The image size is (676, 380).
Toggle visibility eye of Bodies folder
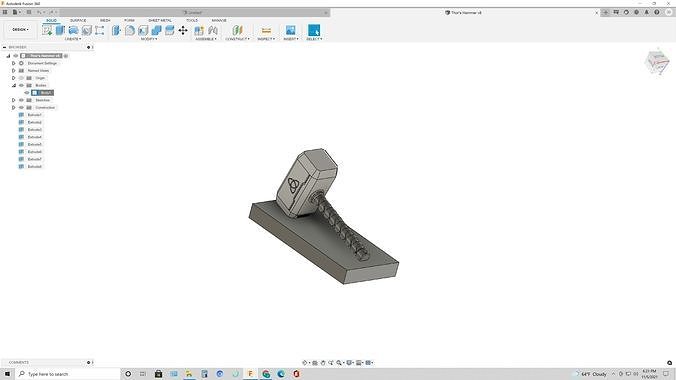pos(21,85)
